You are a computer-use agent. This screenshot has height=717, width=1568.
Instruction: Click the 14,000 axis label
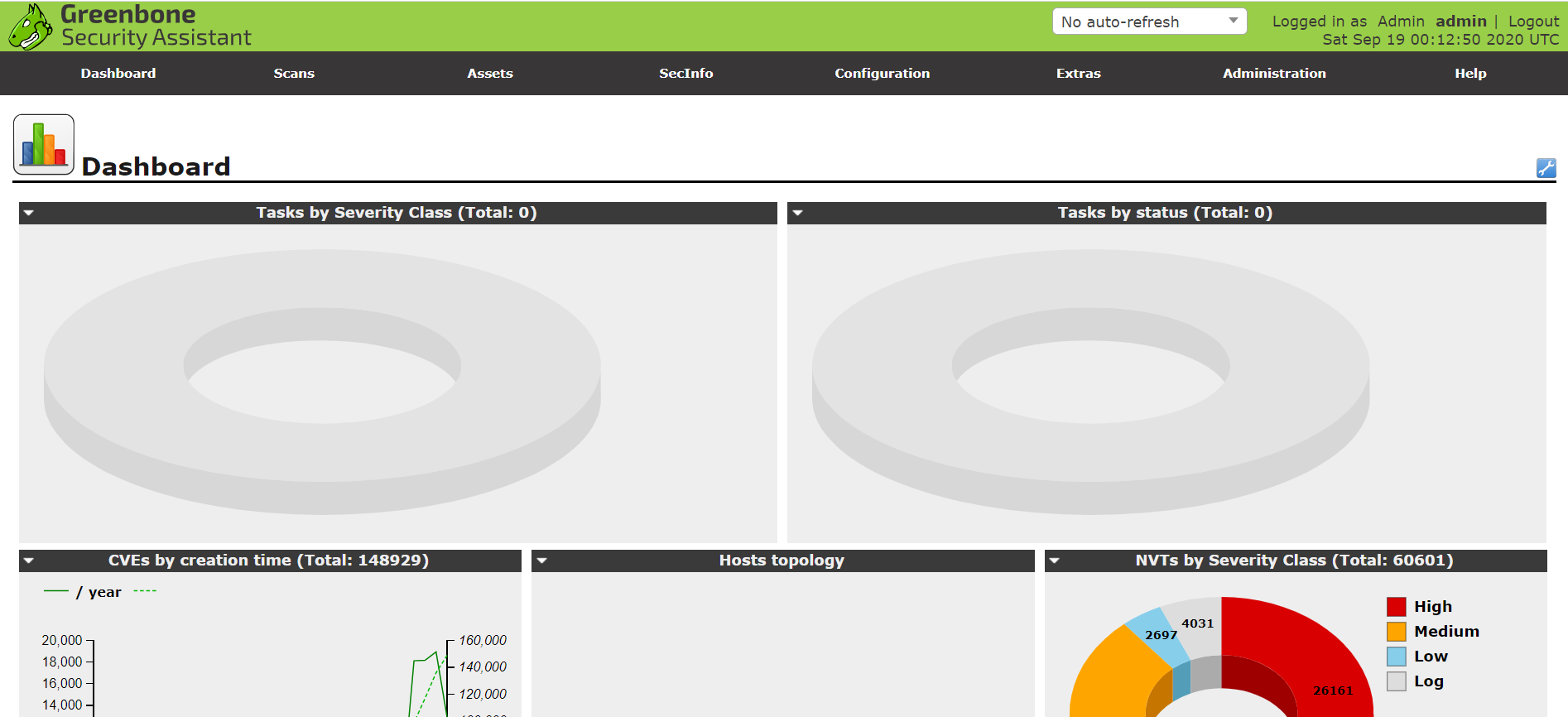click(62, 705)
